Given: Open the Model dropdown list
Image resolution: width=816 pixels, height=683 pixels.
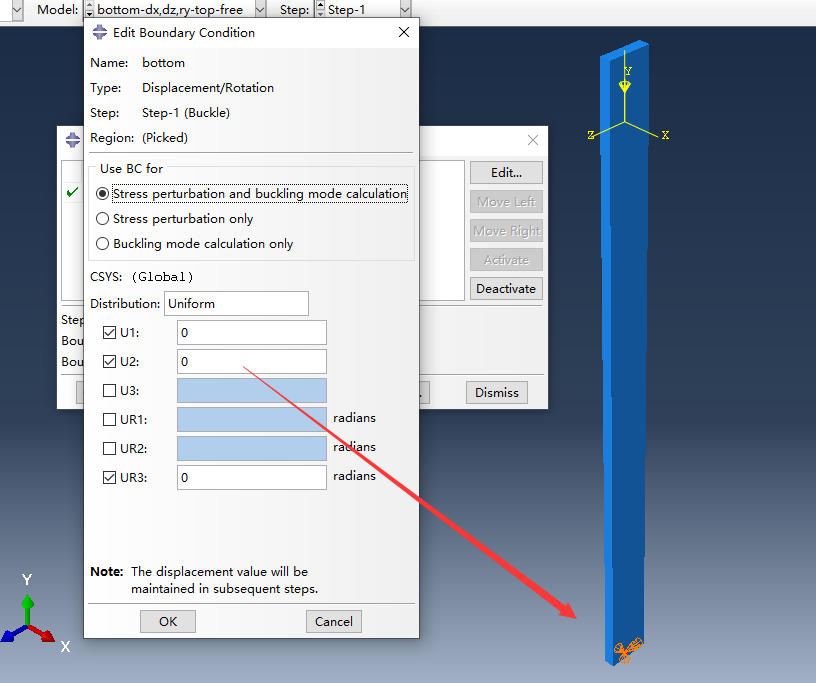Looking at the screenshot, I should 260,9.
